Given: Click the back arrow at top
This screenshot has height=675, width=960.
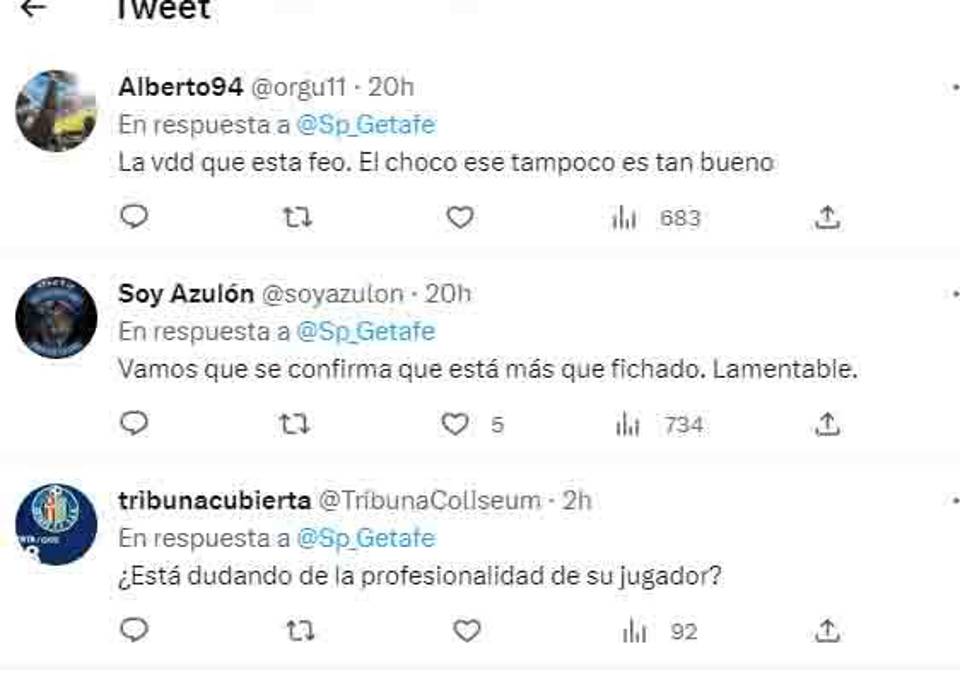Looking at the screenshot, I should [x=34, y=9].
